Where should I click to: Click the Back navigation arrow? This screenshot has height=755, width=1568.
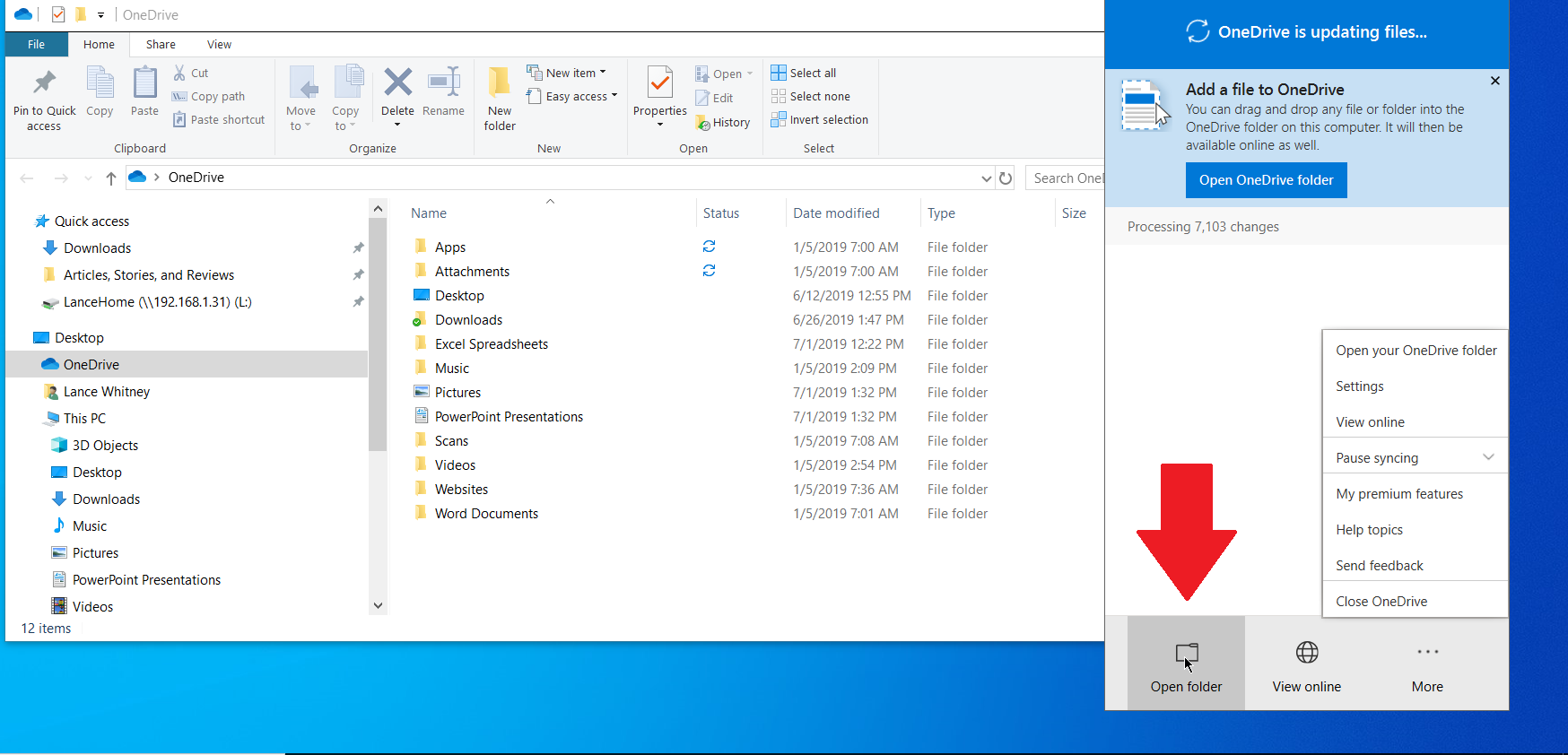[27, 178]
